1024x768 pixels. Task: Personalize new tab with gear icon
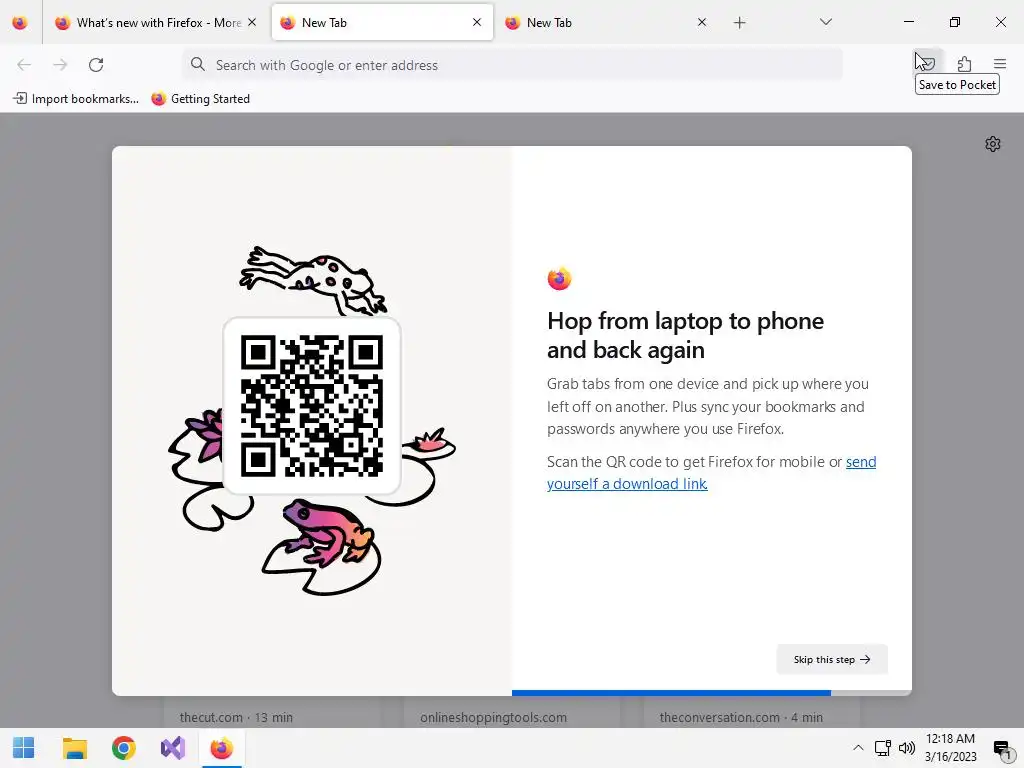(x=993, y=144)
